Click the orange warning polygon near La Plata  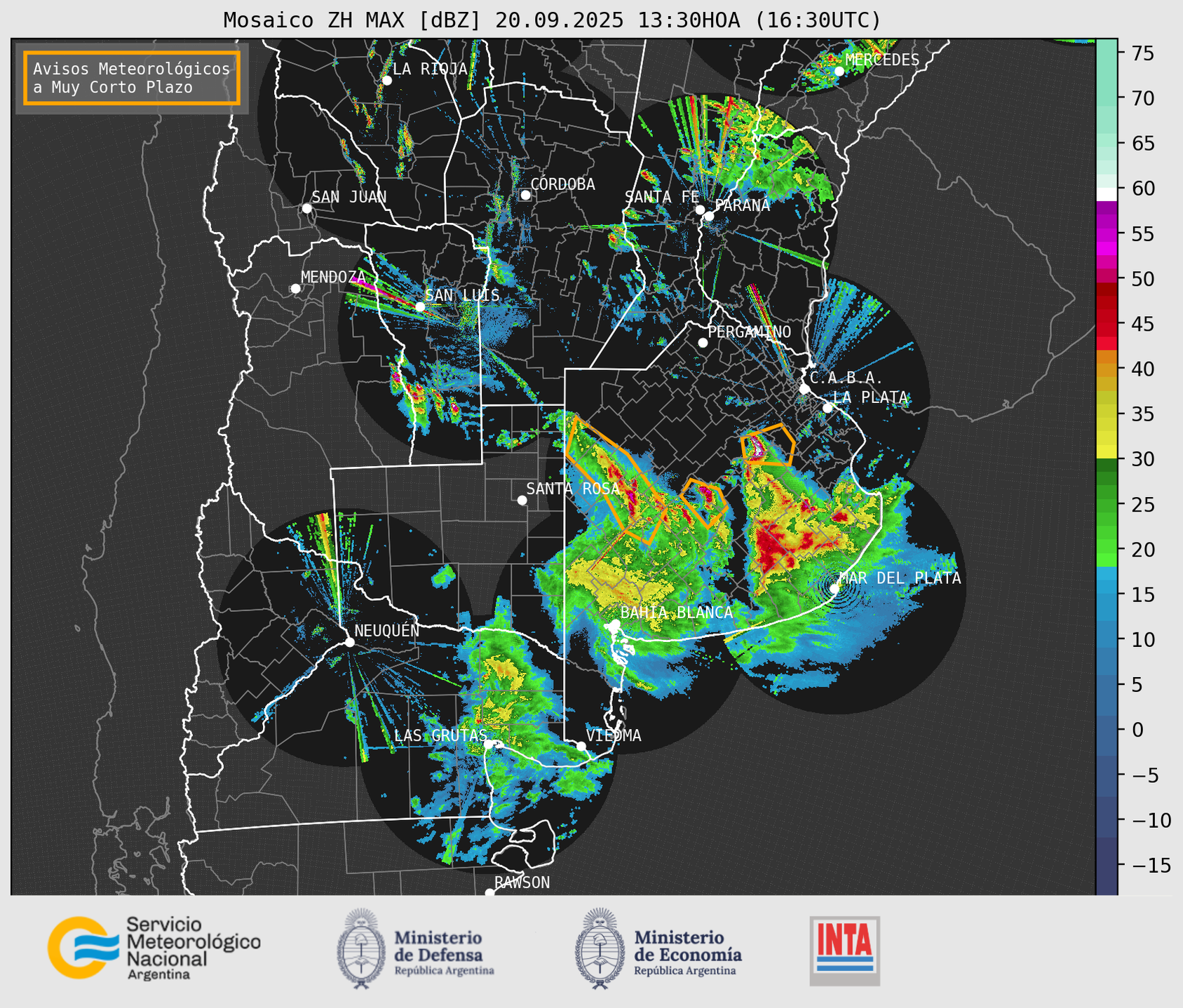click(768, 444)
